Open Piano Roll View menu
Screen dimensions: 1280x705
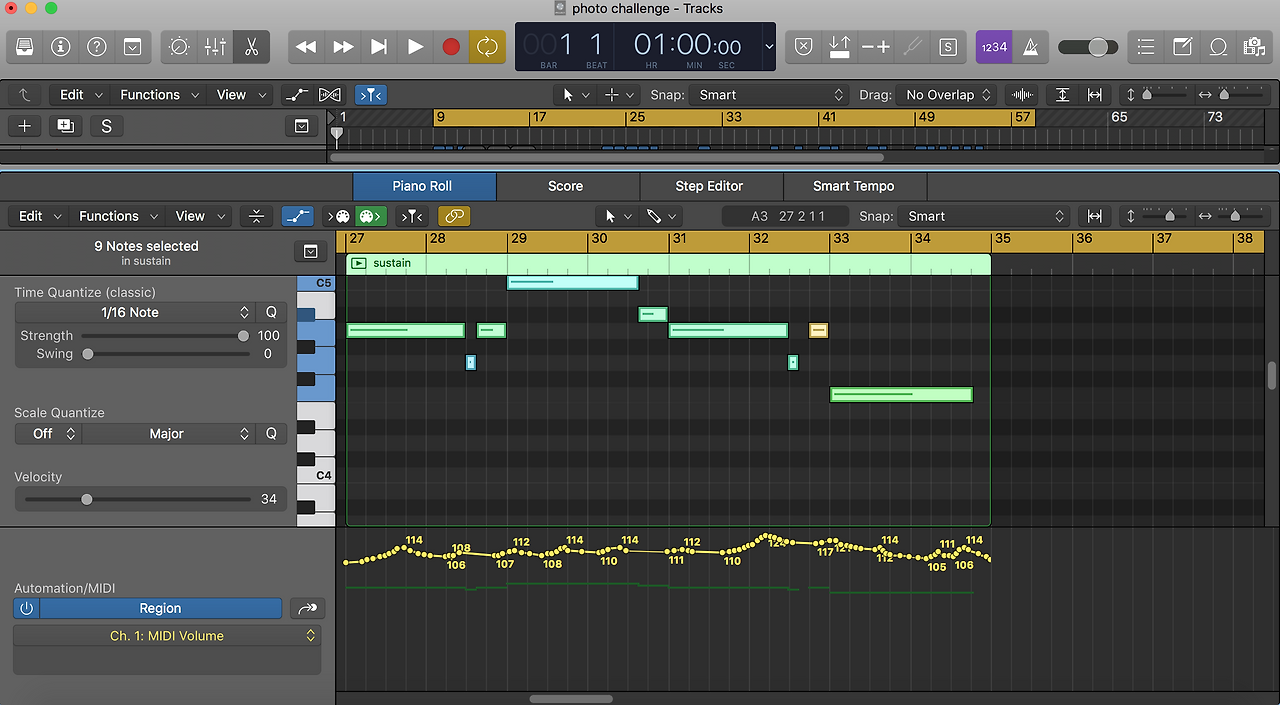point(199,216)
